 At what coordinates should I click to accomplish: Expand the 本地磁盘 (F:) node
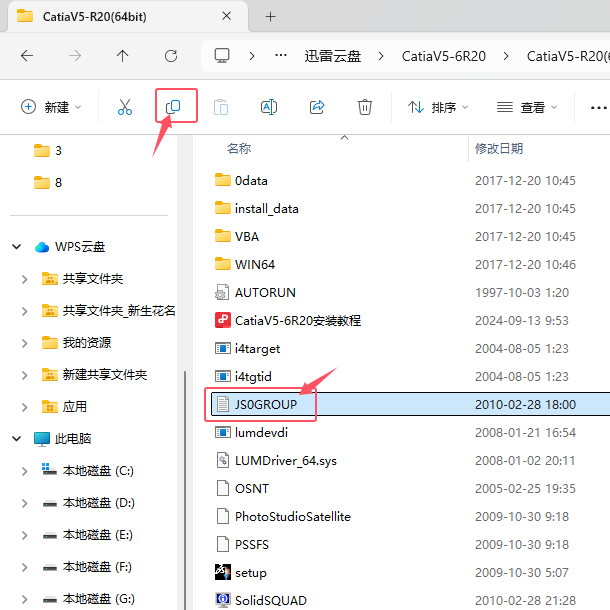point(25,567)
